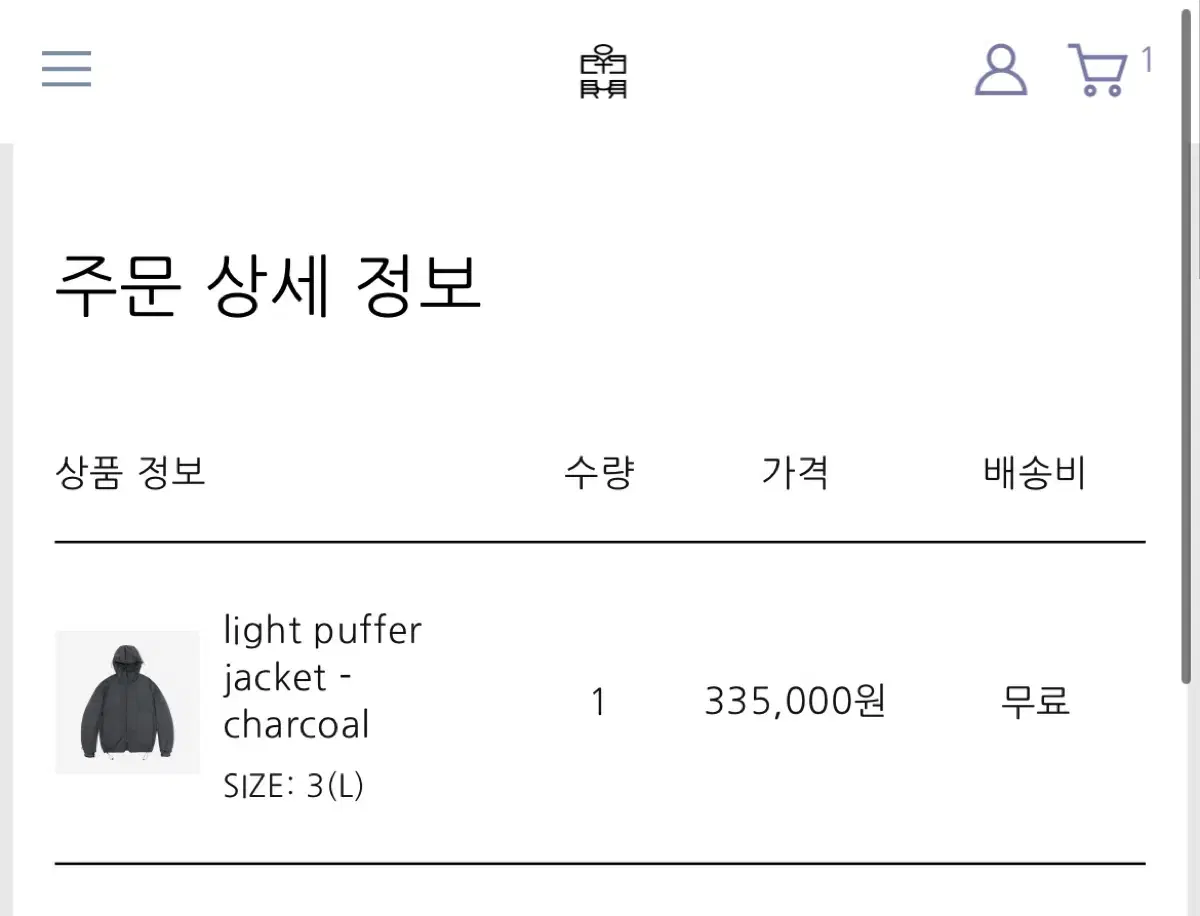Click the vertical scrollbar thumb
1200x916 pixels.
point(1186,400)
